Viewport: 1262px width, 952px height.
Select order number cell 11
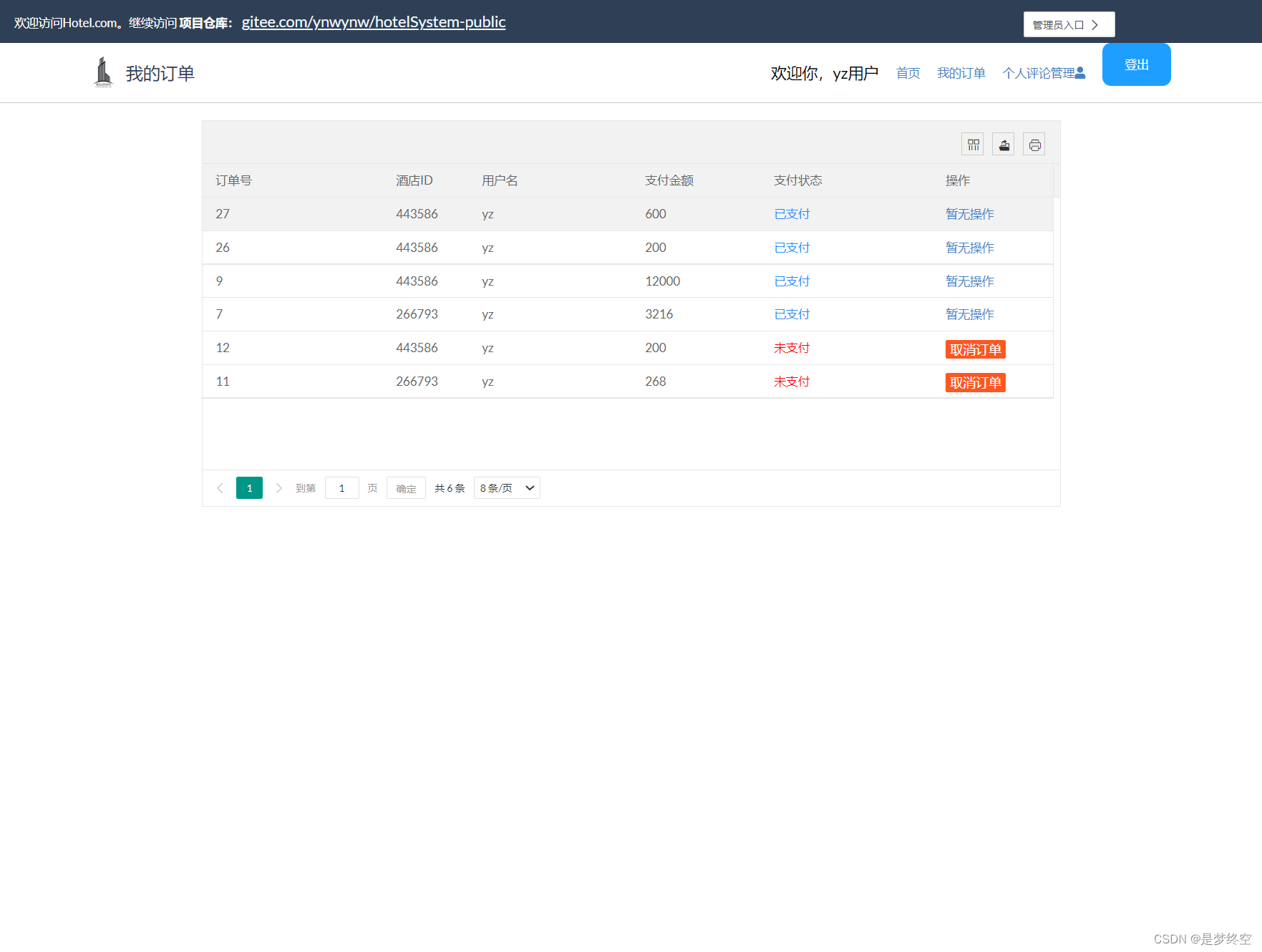pos(223,382)
